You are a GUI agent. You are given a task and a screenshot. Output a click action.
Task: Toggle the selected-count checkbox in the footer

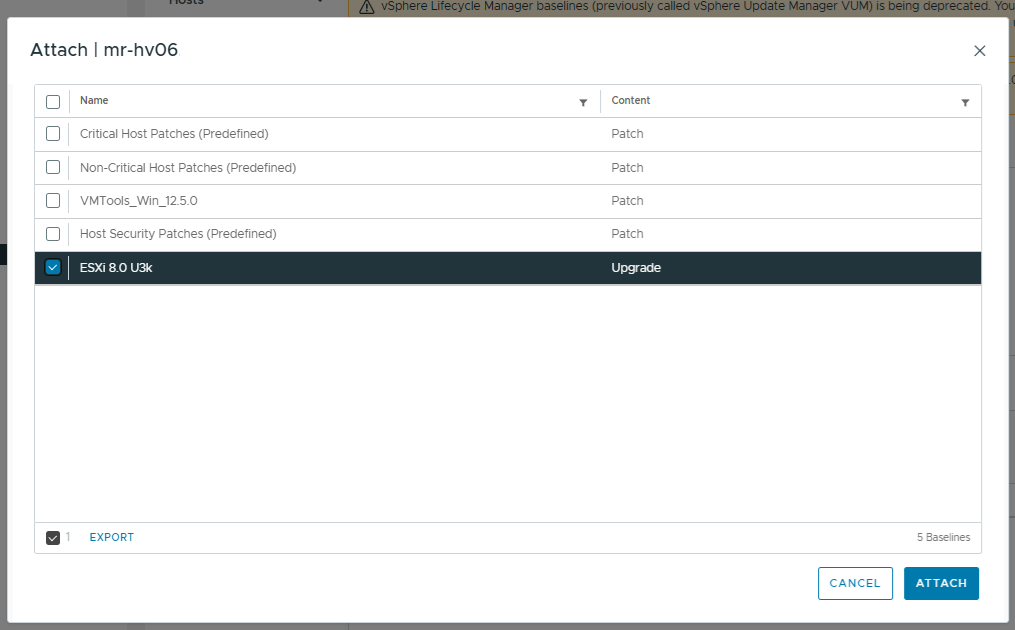[x=53, y=537]
